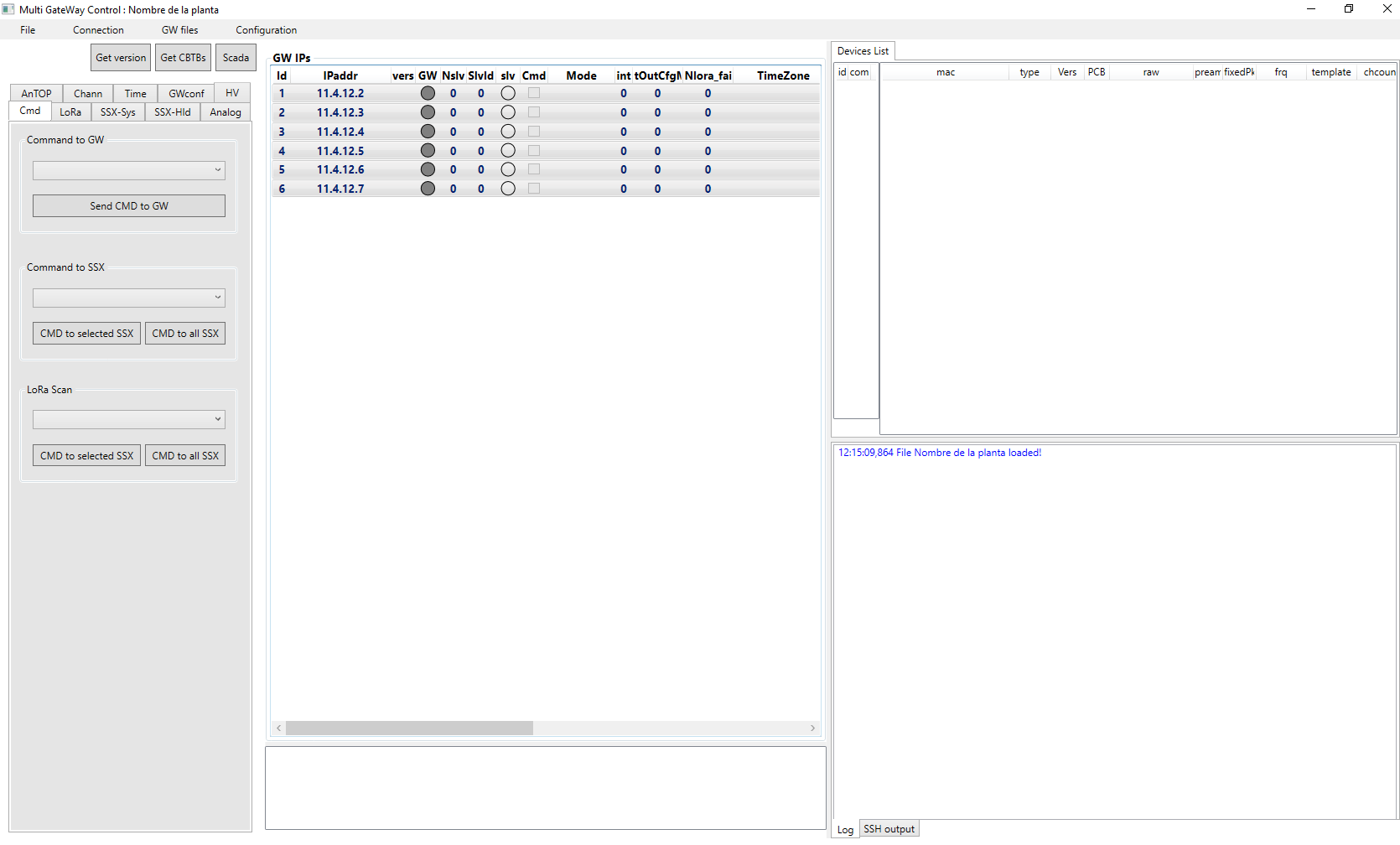Click the horizontal scrollbar below the GW IPs table
The height and width of the screenshot is (845, 1400).
coord(408,728)
